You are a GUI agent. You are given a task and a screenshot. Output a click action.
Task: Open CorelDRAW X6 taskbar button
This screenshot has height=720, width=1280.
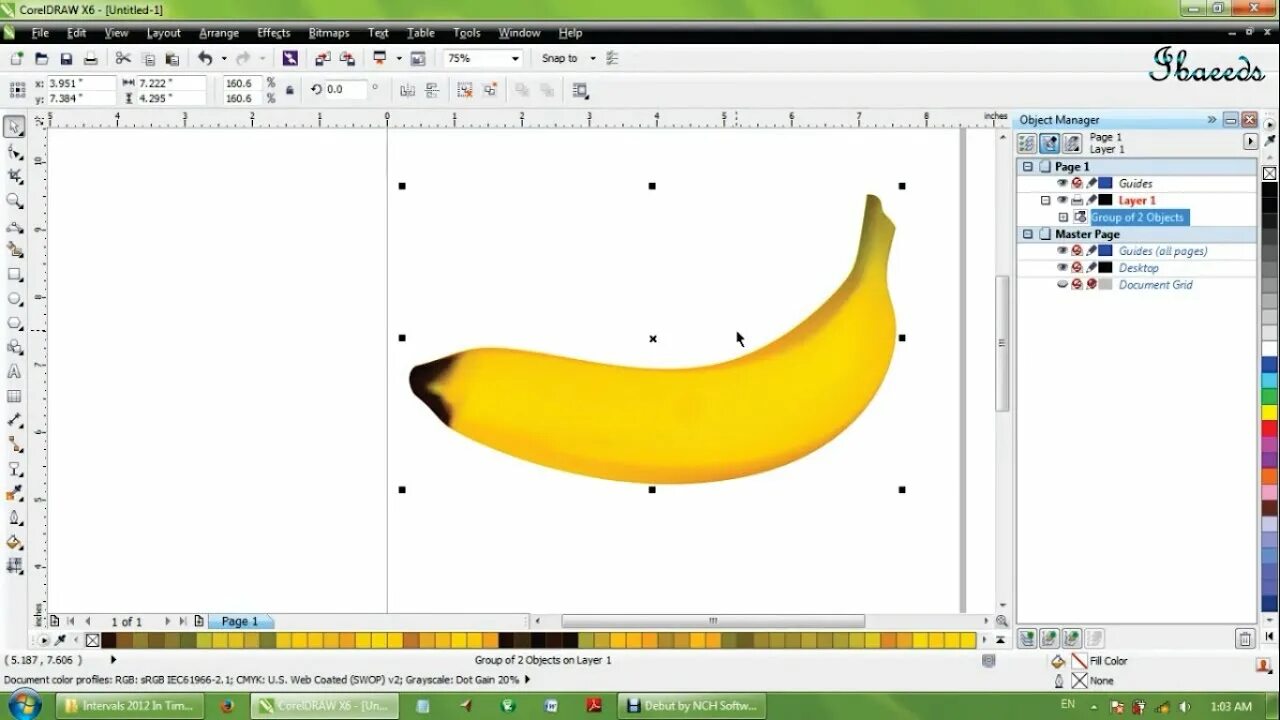(324, 706)
